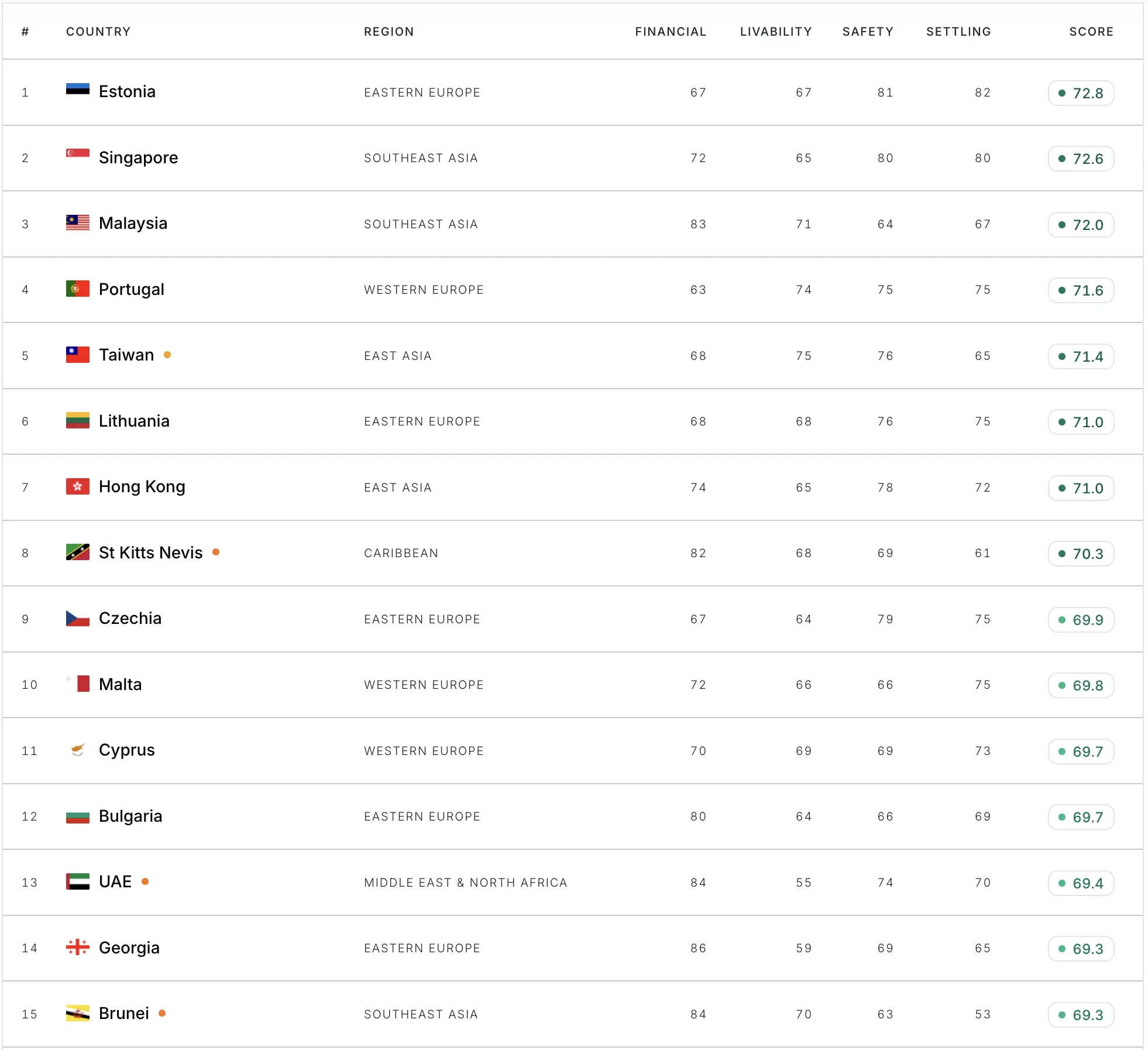Click the Cyprus table row region text
The width and height of the screenshot is (1148, 1050).
pos(424,751)
